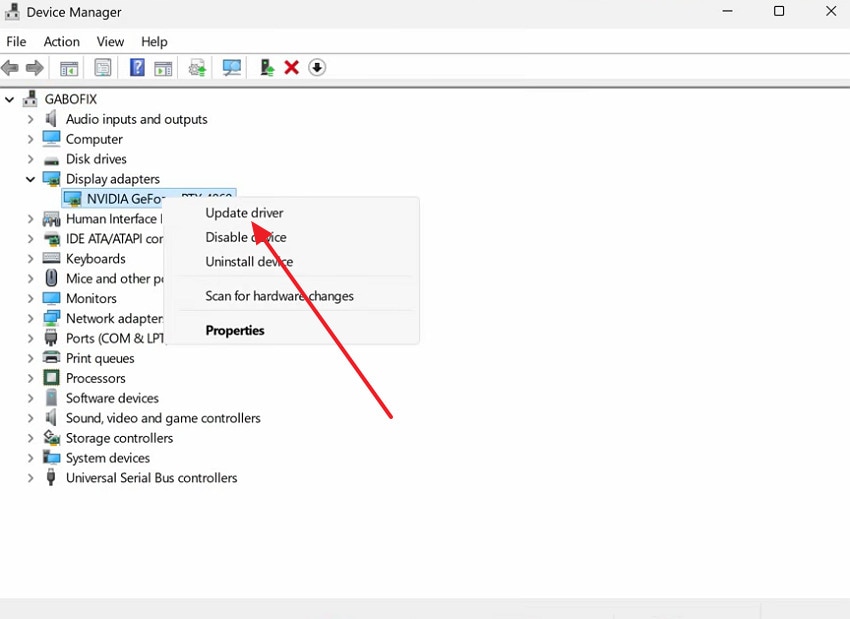
Task: Choose Uninstall device in context menu
Action: (x=249, y=262)
